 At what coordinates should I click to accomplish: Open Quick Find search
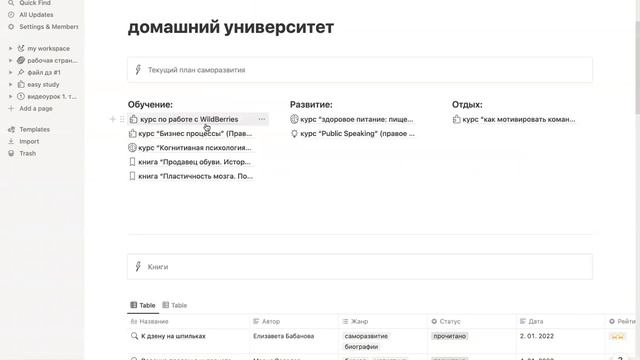[35, 3]
